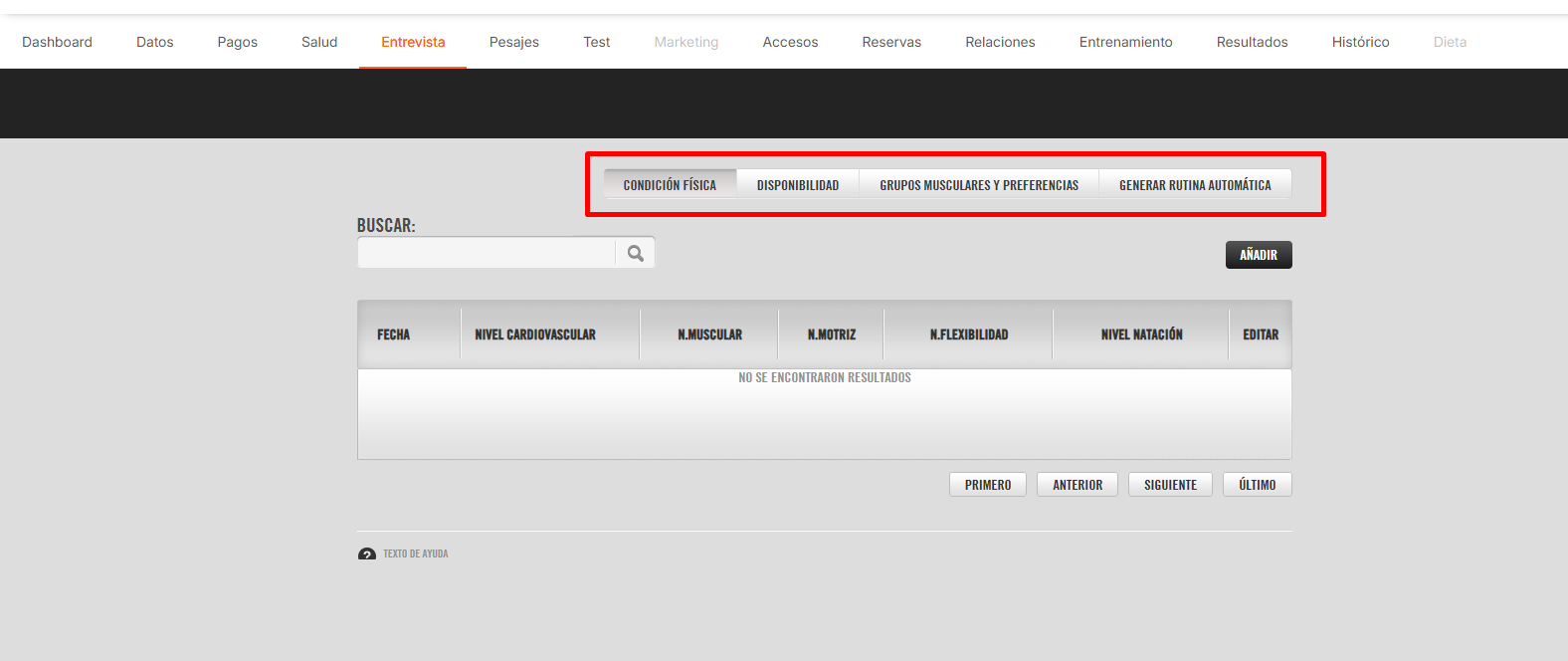View the Histórico tab
Image resolution: width=1568 pixels, height=661 pixels.
click(x=1360, y=42)
